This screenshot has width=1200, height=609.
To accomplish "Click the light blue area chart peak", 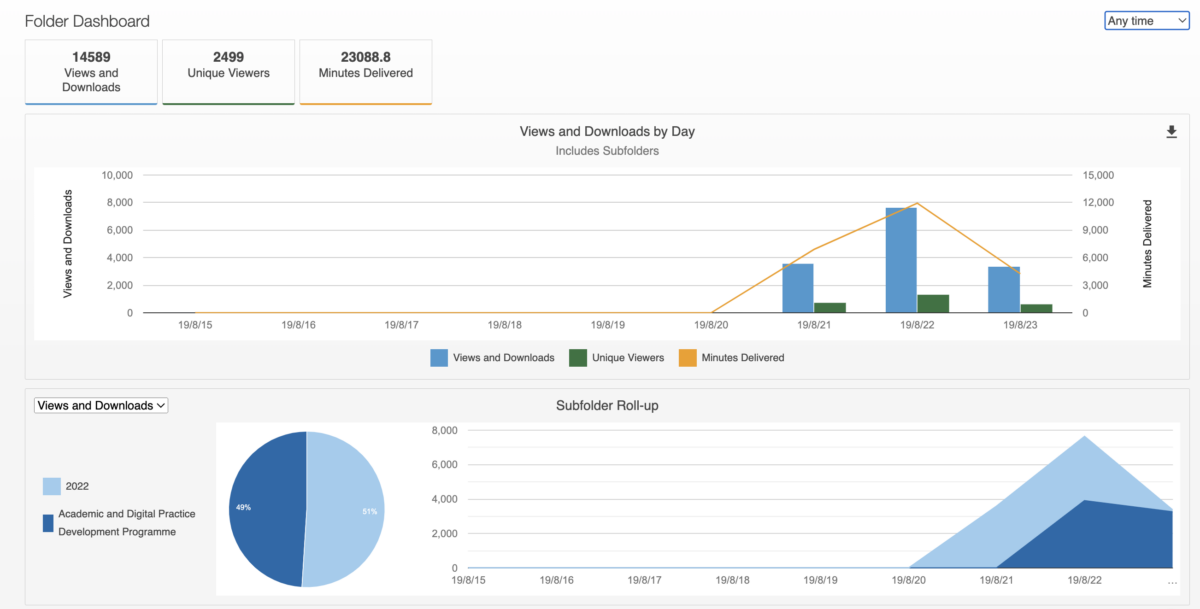I will 1085,437.
